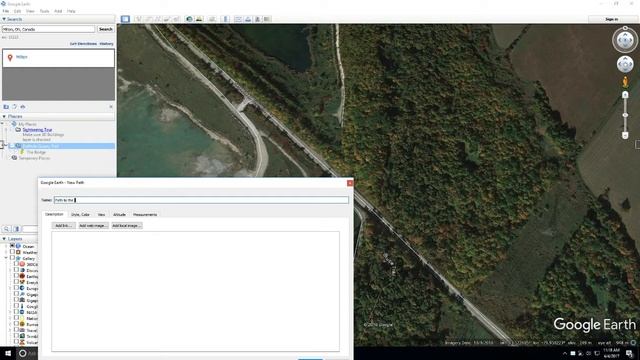The width and height of the screenshot is (640, 360).
Task: Switch to the Measurements tab
Action: 145,214
